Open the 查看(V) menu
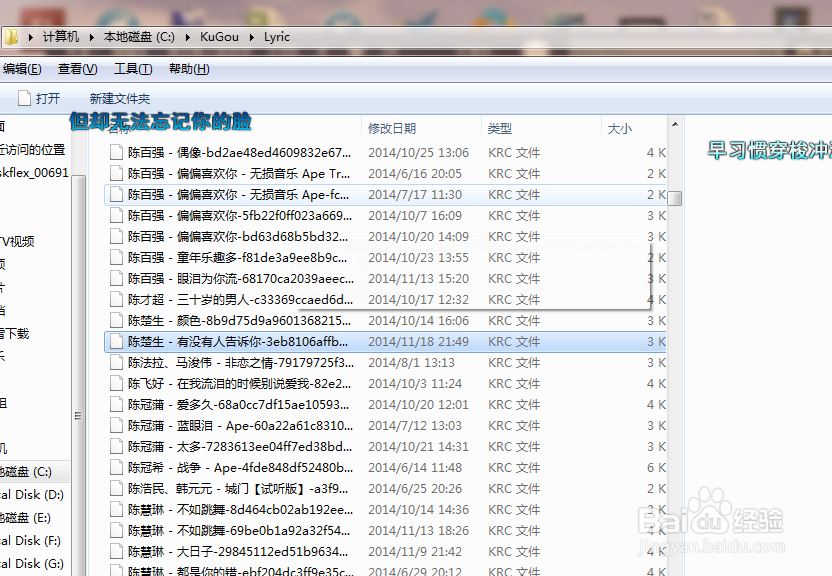 (x=77, y=69)
